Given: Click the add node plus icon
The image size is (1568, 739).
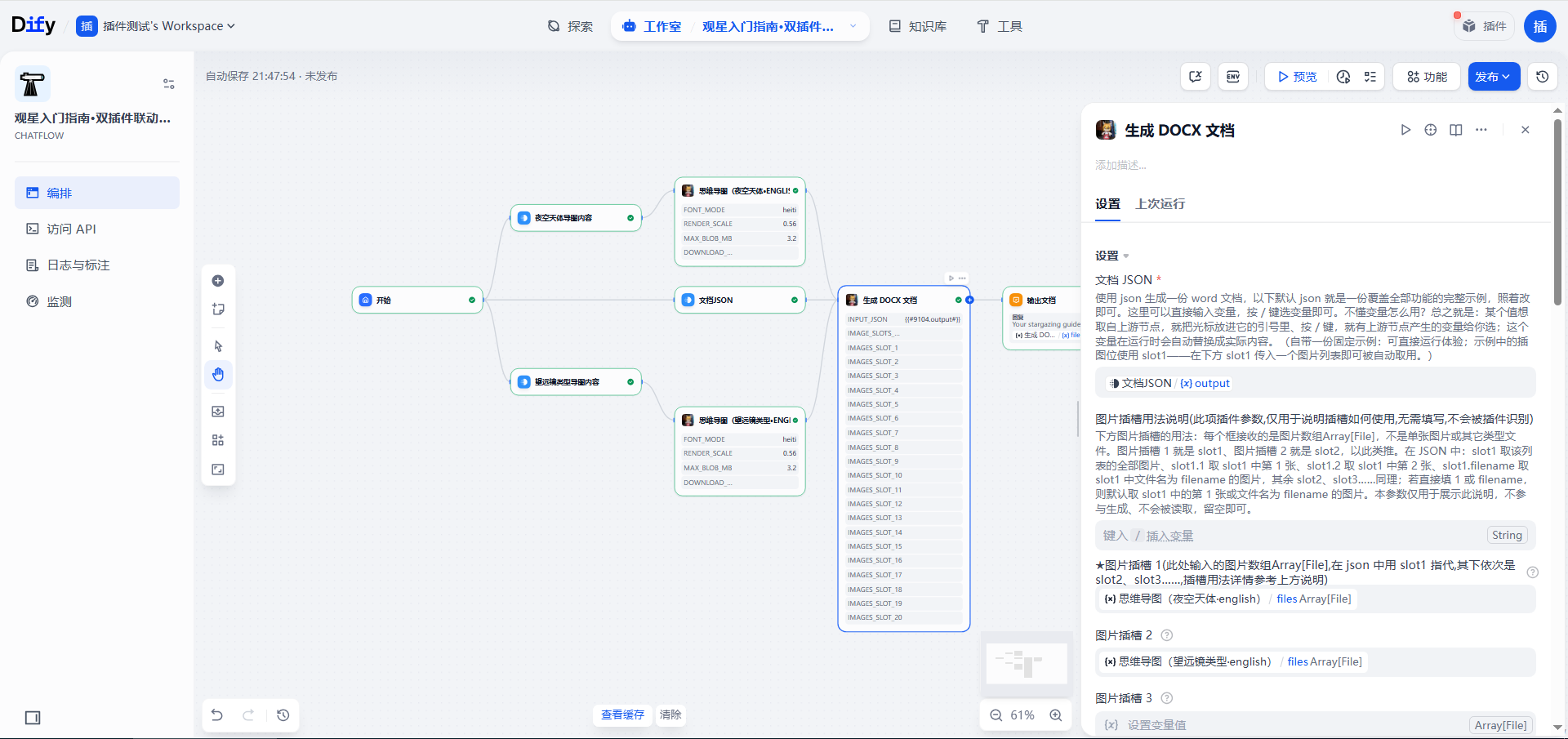Looking at the screenshot, I should (x=218, y=281).
